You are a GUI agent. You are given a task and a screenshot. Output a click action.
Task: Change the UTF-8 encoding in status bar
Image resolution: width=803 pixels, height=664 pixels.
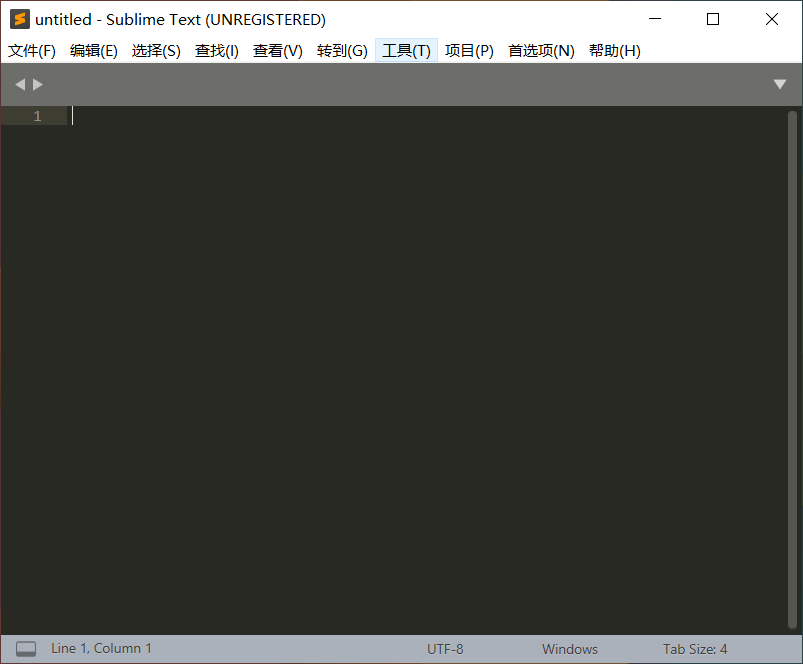[x=445, y=649]
